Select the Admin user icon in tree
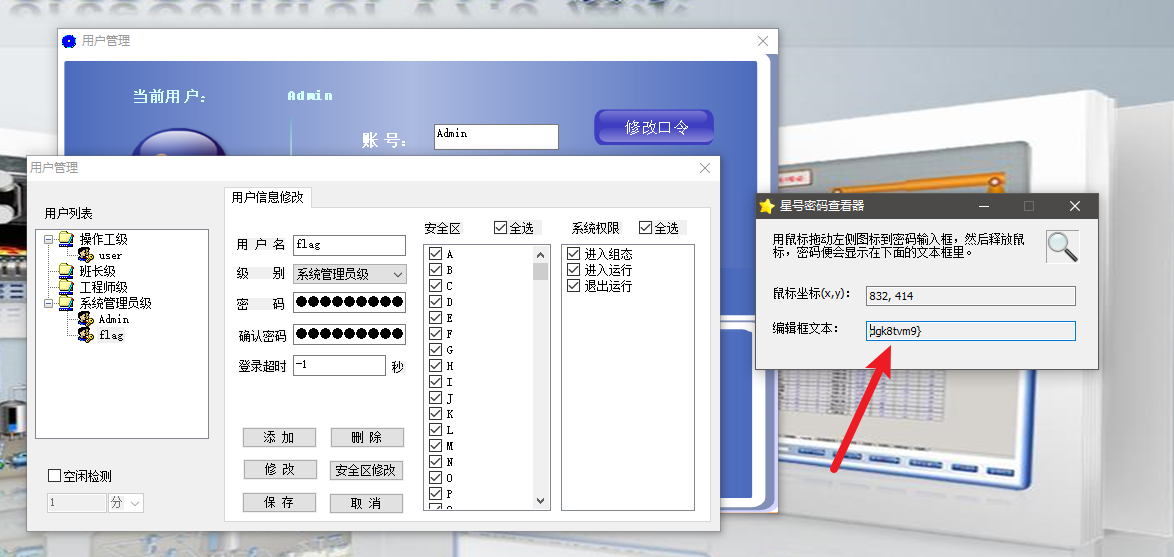The image size is (1174, 557). (x=86, y=319)
